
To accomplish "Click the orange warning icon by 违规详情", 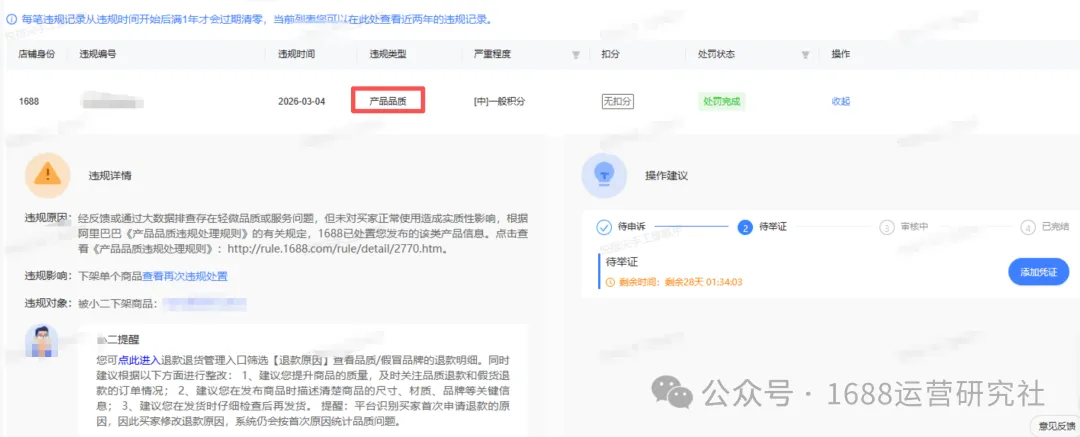I will click(48, 175).
